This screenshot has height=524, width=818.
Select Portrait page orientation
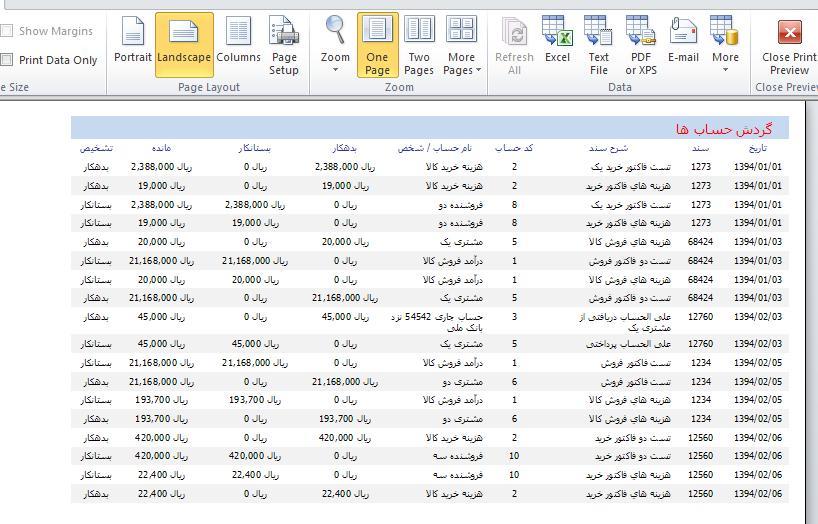coord(132,44)
